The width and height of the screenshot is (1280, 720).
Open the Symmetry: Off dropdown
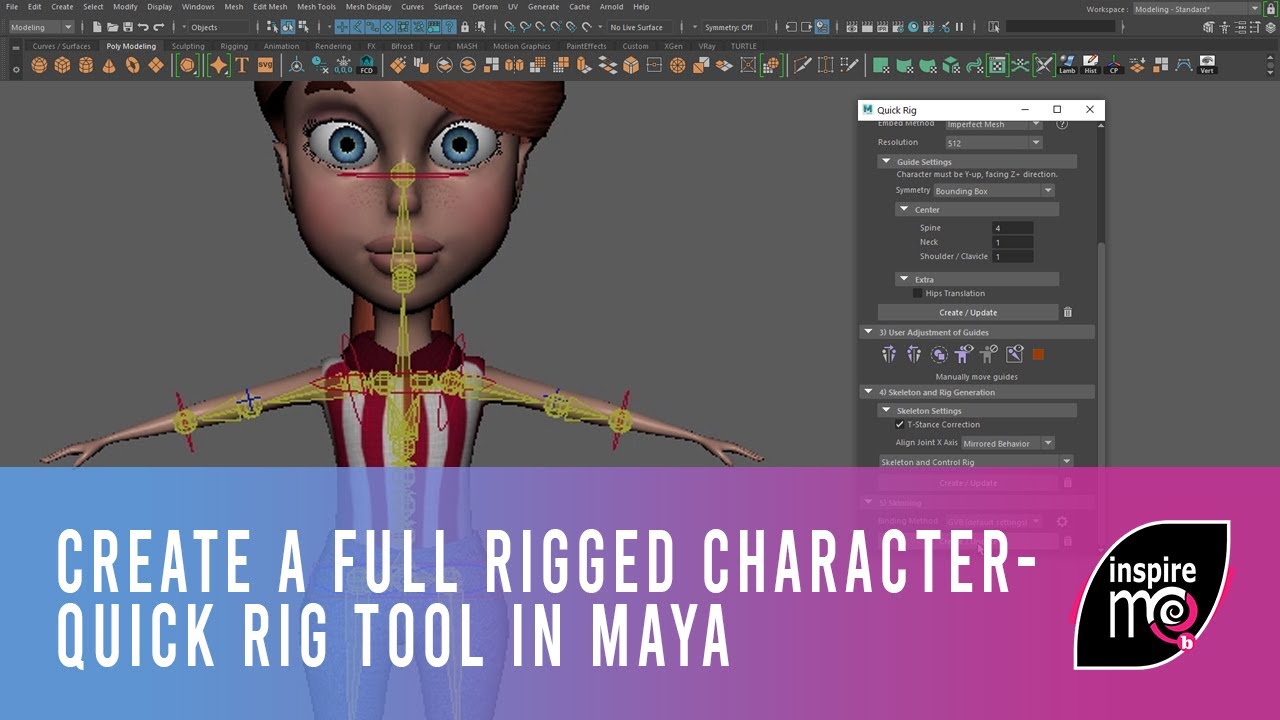pos(737,27)
